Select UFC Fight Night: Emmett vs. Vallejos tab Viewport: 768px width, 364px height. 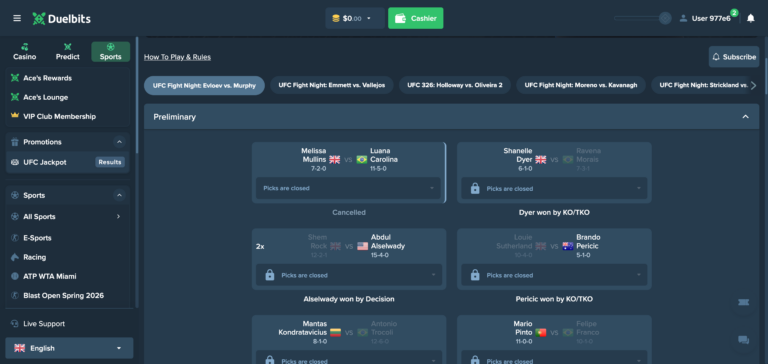pos(332,85)
